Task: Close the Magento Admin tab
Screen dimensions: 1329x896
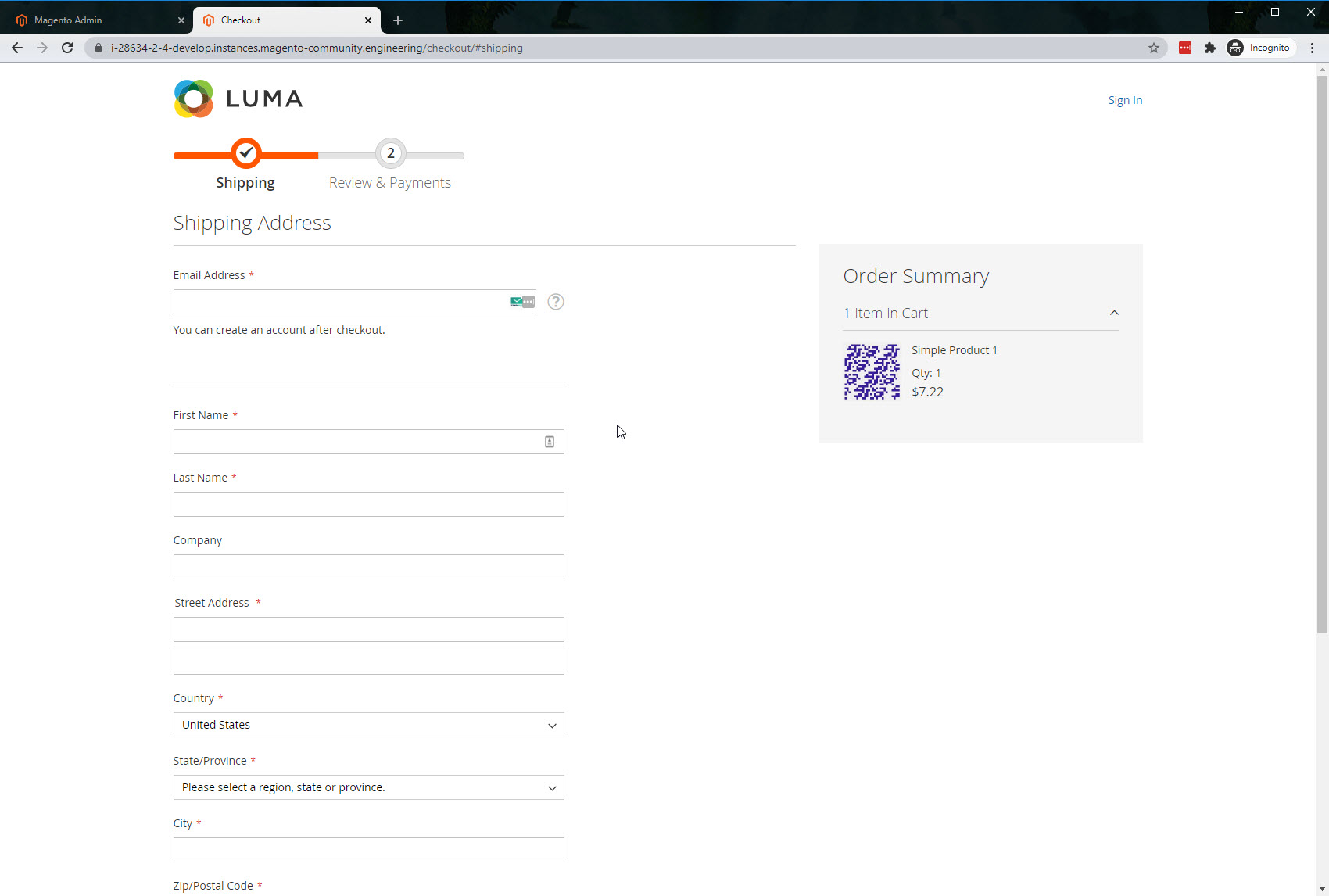Action: click(181, 20)
